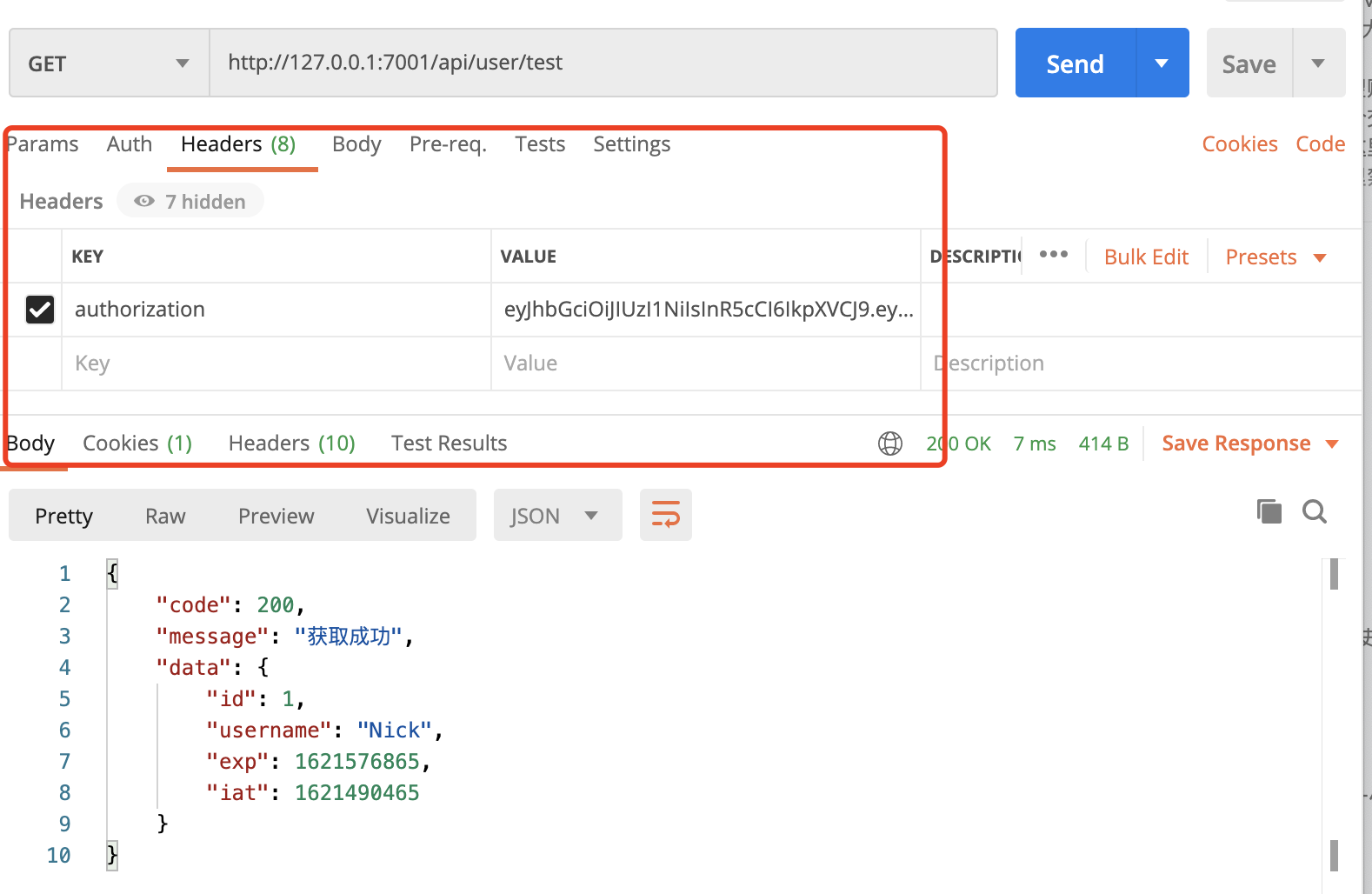This screenshot has height=894, width=1372.
Task: Open the Test Results tab
Action: [449, 444]
